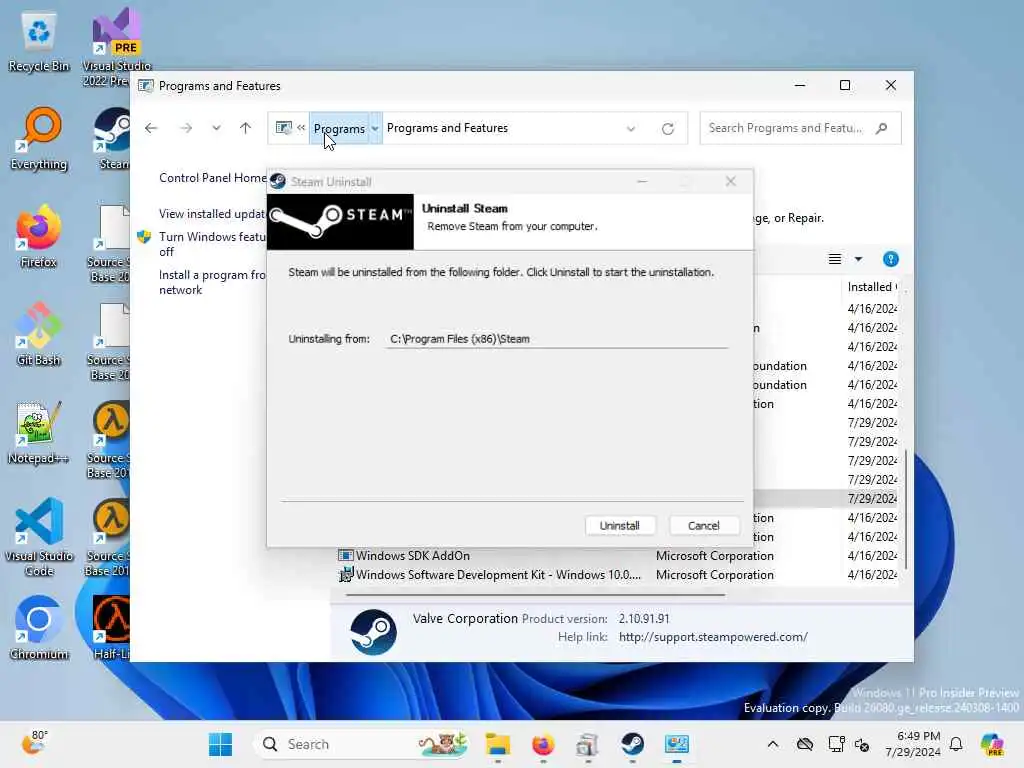Screen dimensions: 1024x768
Task: Open the address bar history dropdown
Action: [x=631, y=129]
